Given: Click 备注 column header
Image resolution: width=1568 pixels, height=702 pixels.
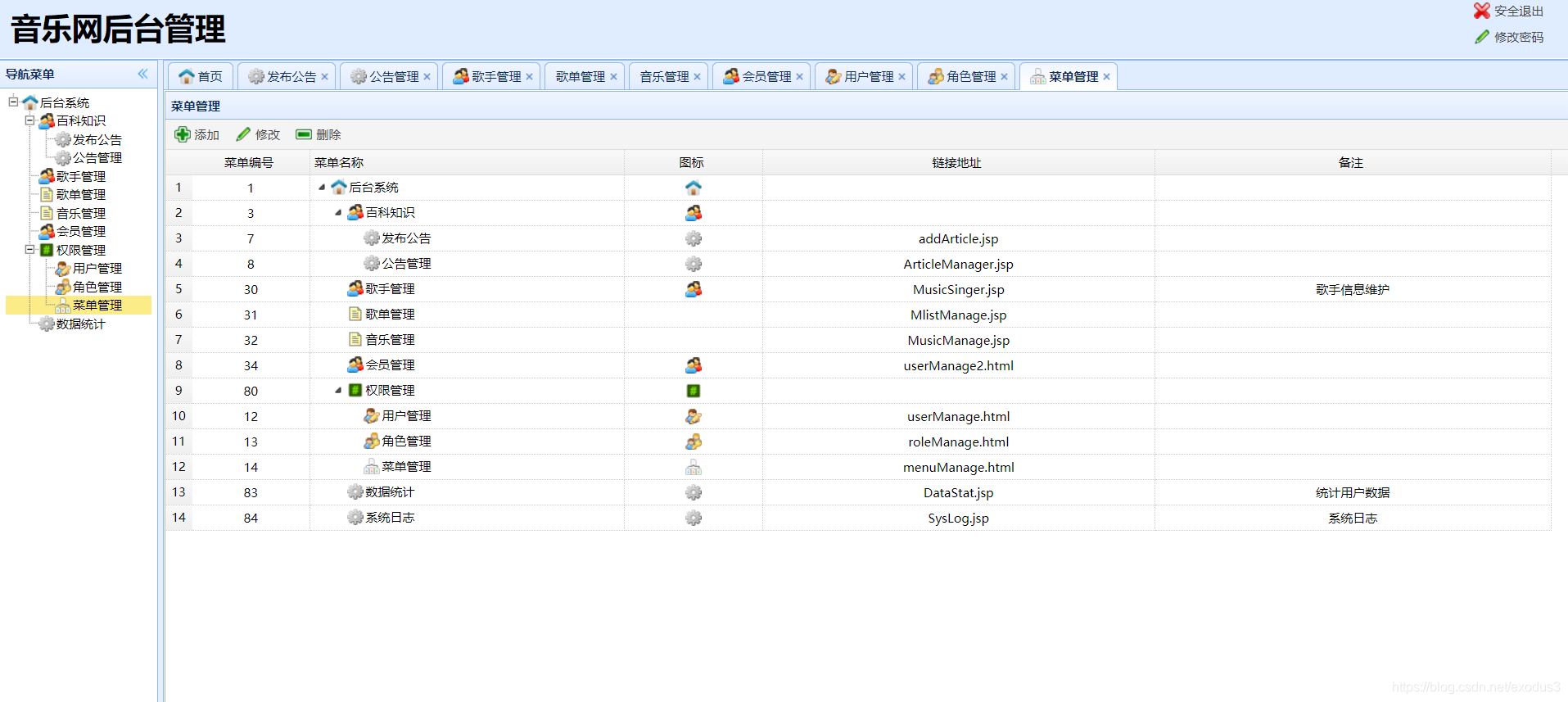Looking at the screenshot, I should [x=1351, y=162].
